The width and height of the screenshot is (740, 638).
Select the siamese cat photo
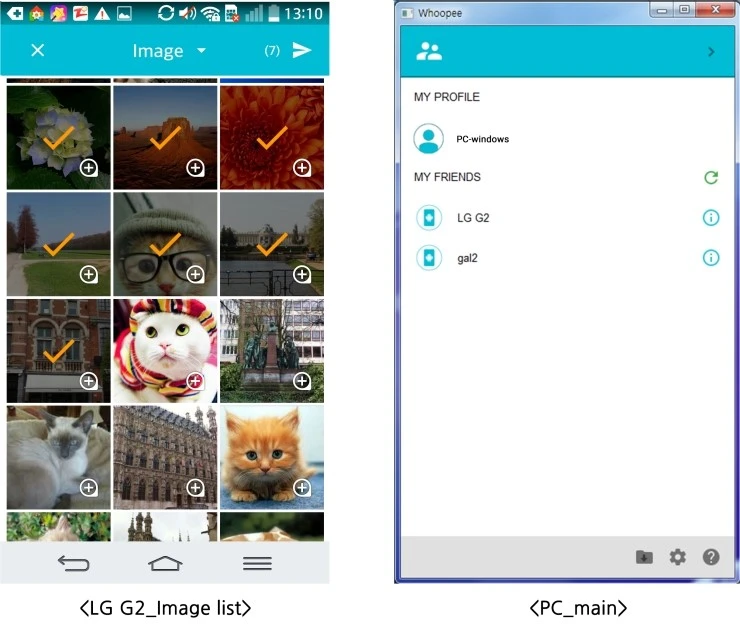click(59, 457)
